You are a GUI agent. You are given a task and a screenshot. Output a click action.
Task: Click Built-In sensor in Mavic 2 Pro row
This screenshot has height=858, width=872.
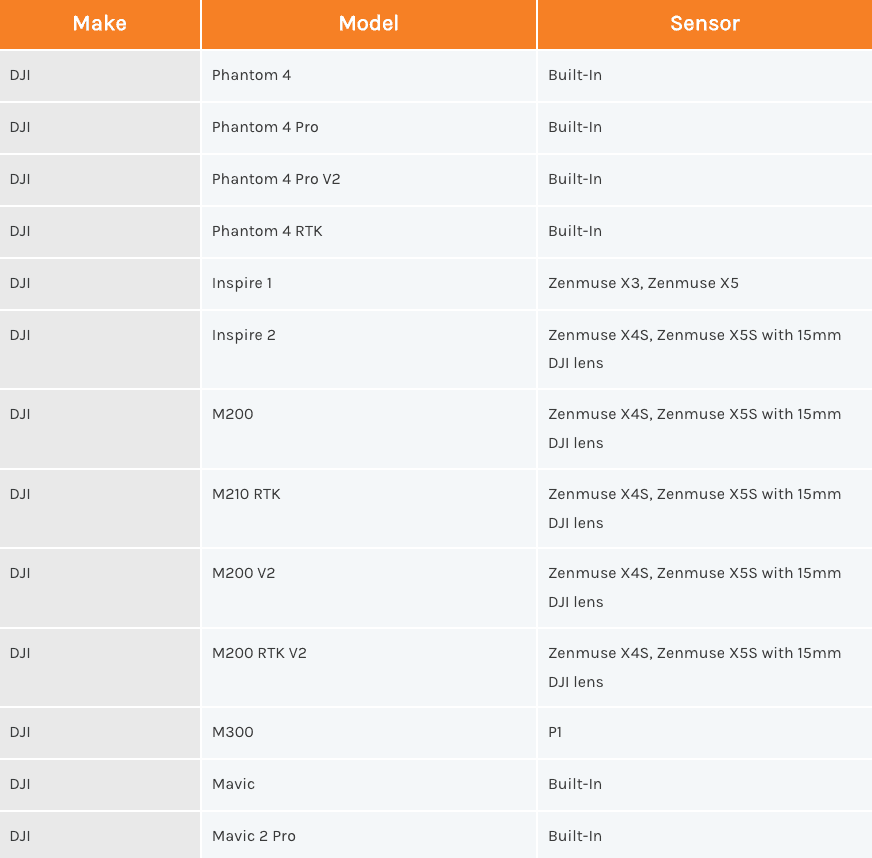click(705, 835)
